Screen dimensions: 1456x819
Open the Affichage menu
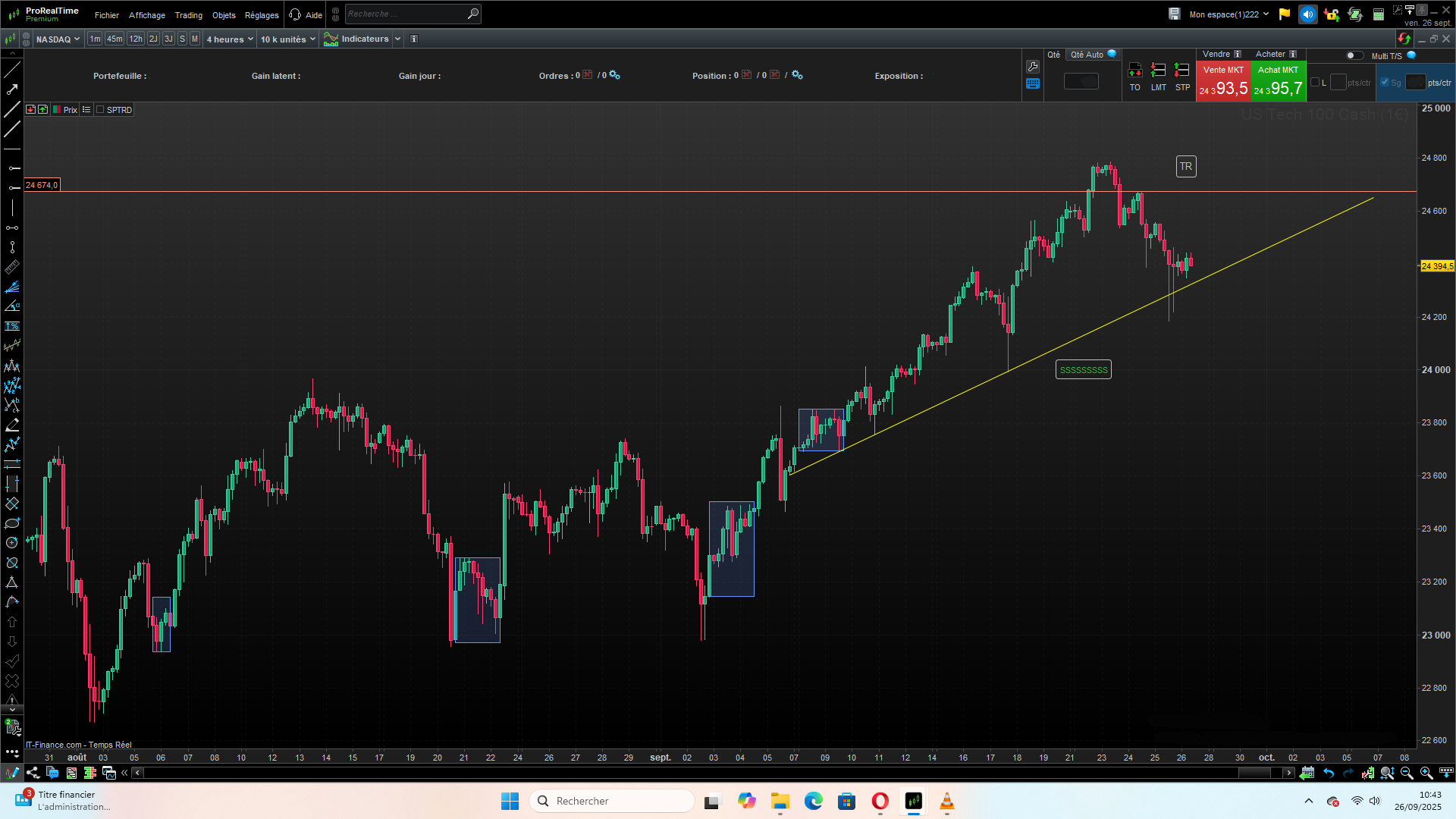point(147,15)
